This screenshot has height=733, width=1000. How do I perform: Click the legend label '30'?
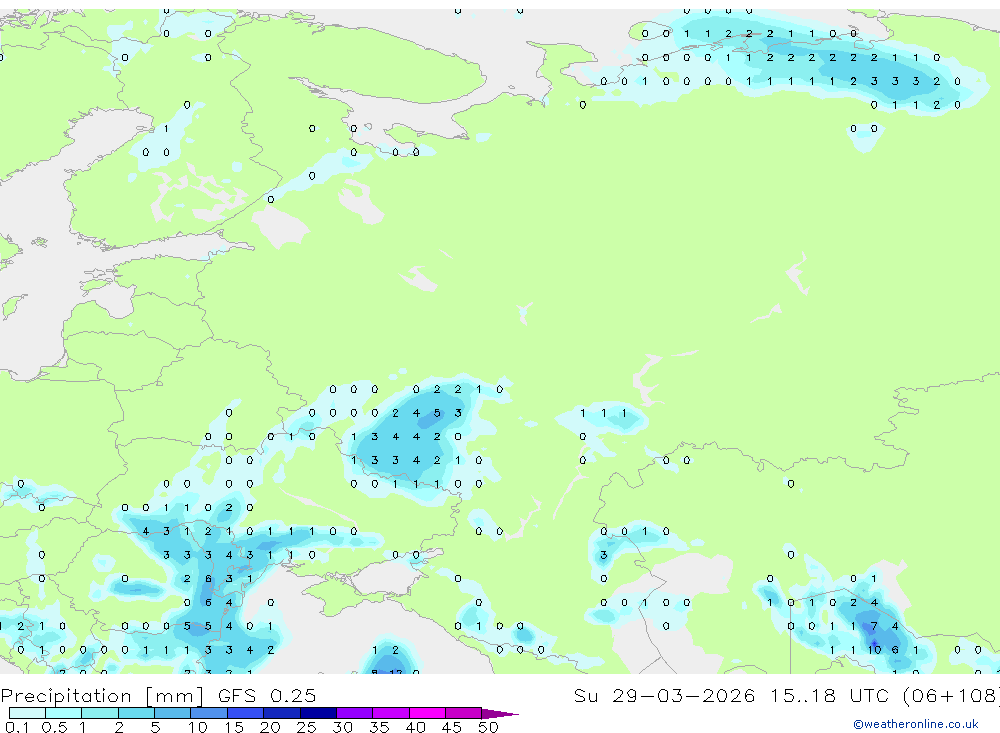click(x=342, y=727)
